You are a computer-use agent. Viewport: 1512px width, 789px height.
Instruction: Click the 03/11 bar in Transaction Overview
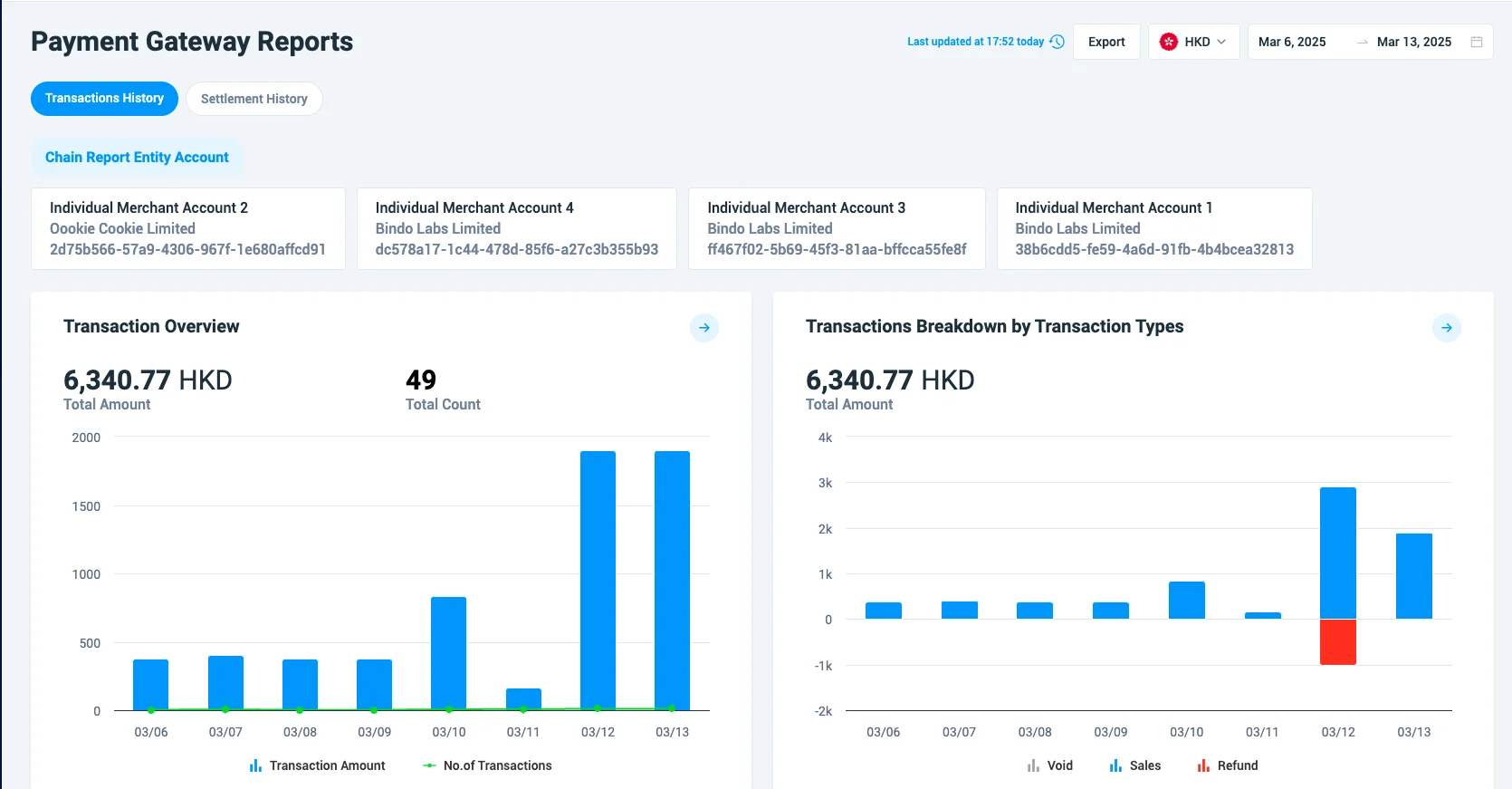(523, 699)
